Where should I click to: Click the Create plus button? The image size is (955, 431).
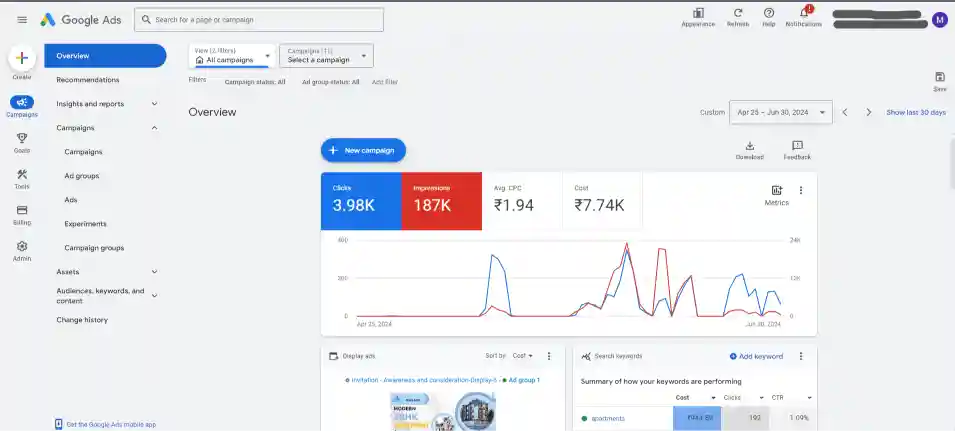(x=22, y=59)
